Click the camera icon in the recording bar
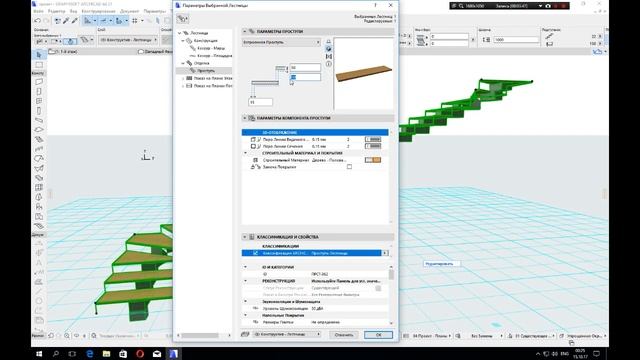 (548, 6)
